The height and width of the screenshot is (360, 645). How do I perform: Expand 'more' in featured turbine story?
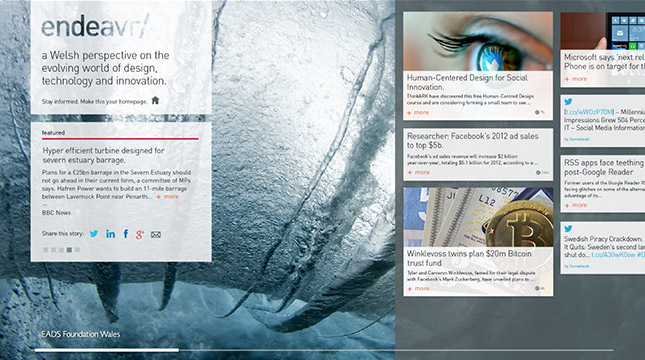pos(167,197)
